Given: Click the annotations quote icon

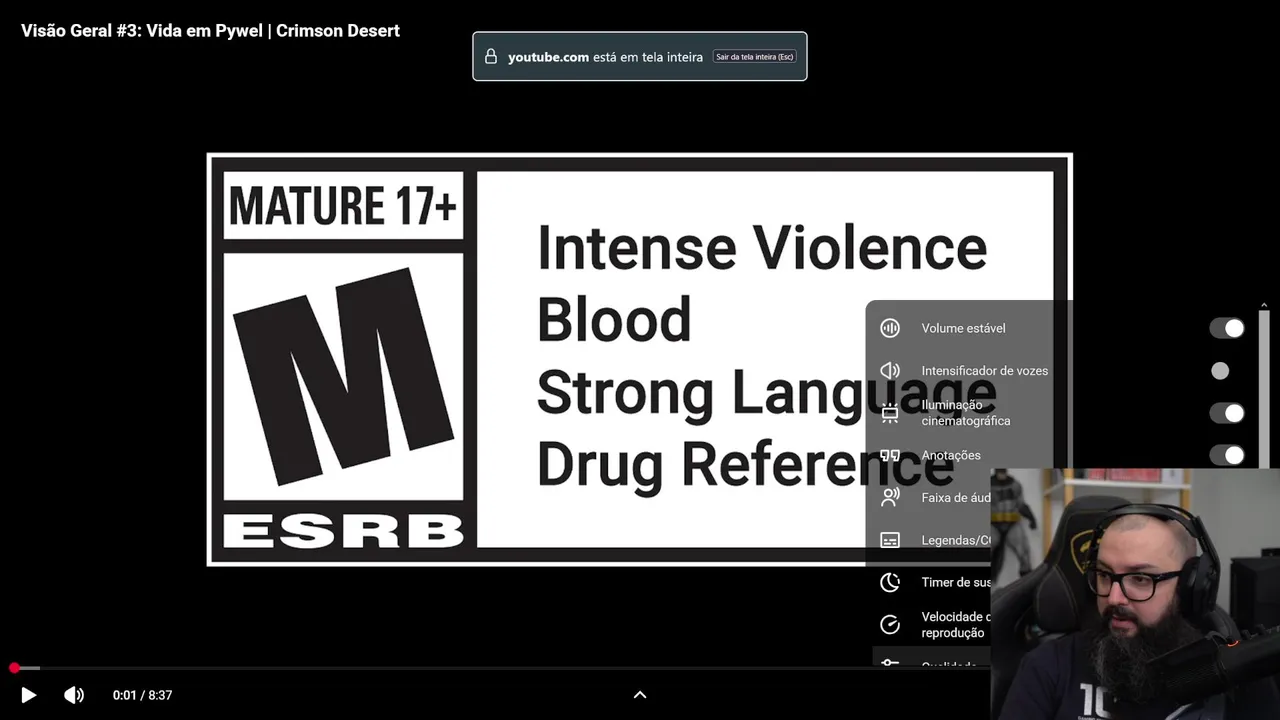Looking at the screenshot, I should 890,455.
